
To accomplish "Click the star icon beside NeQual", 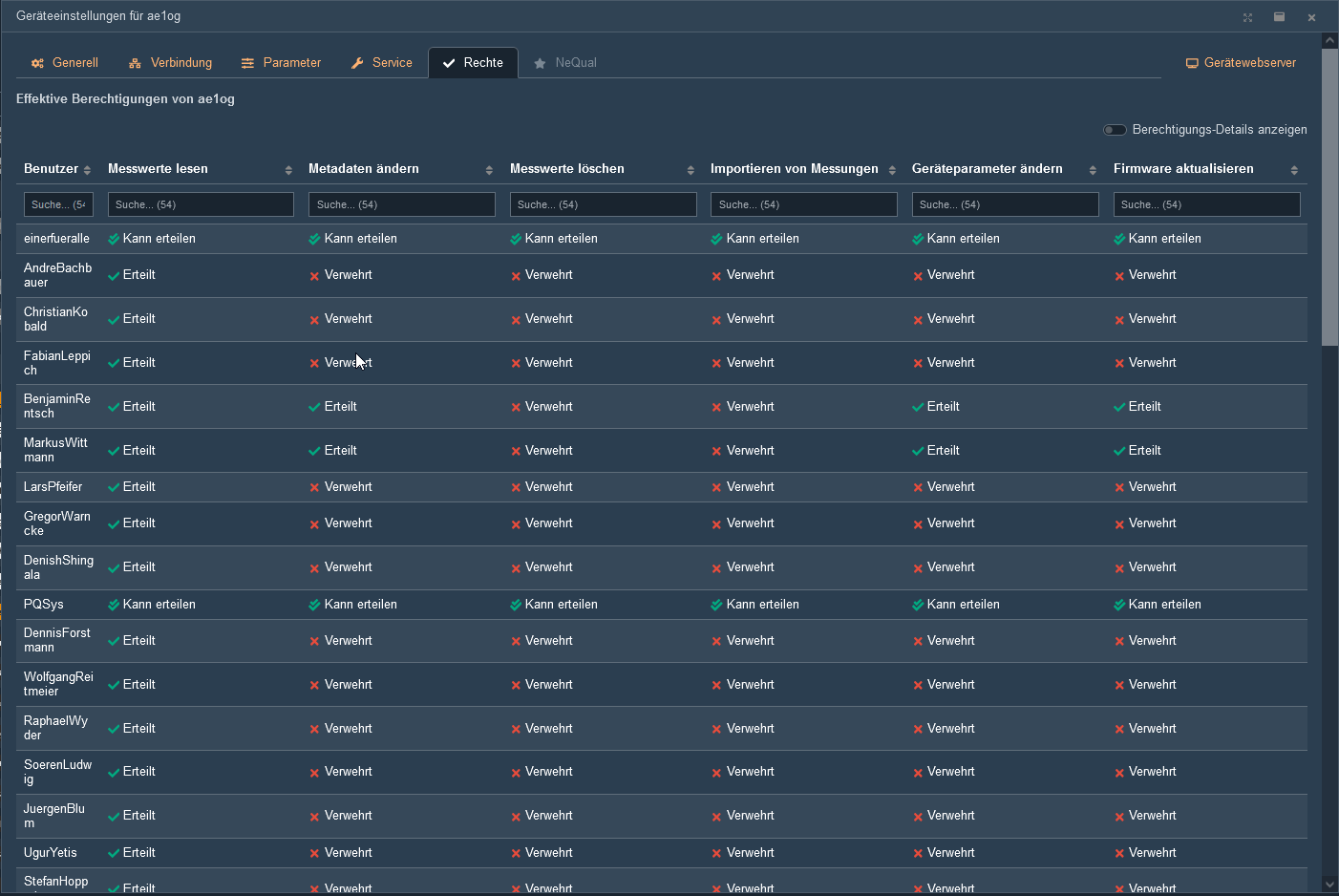I will click(x=540, y=63).
